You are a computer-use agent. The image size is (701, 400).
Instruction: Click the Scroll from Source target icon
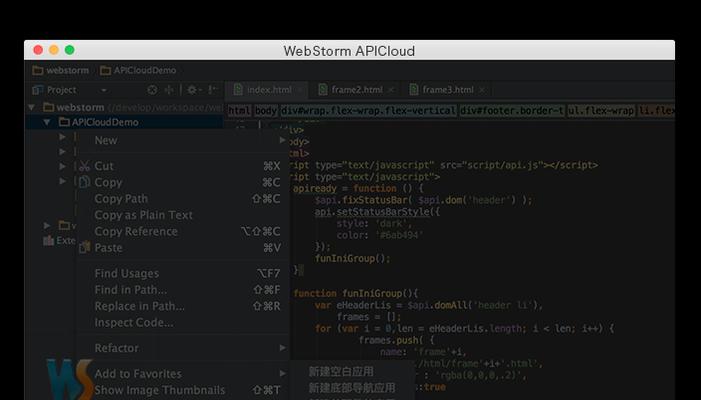152,90
